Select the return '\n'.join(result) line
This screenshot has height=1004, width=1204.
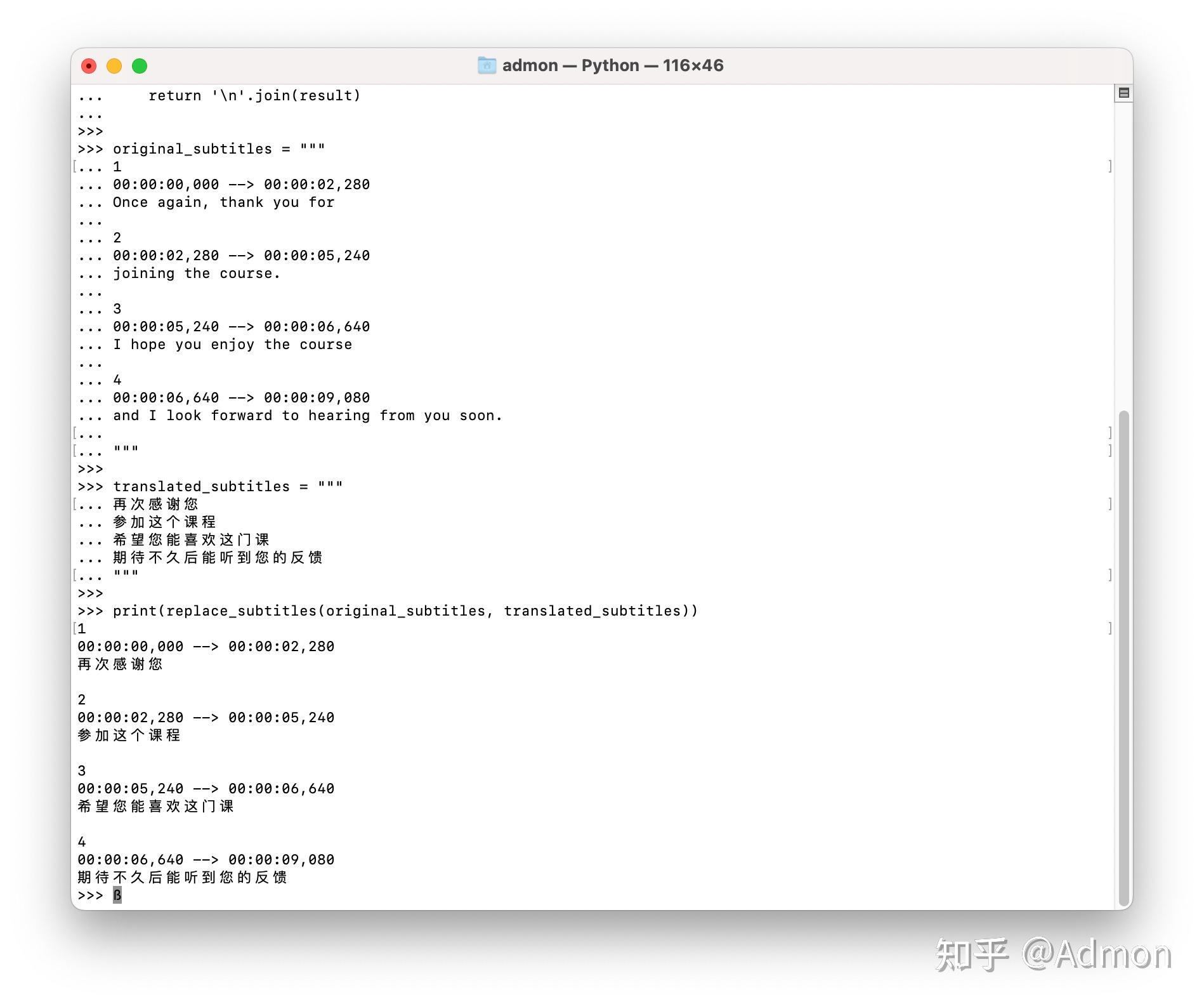click(254, 95)
